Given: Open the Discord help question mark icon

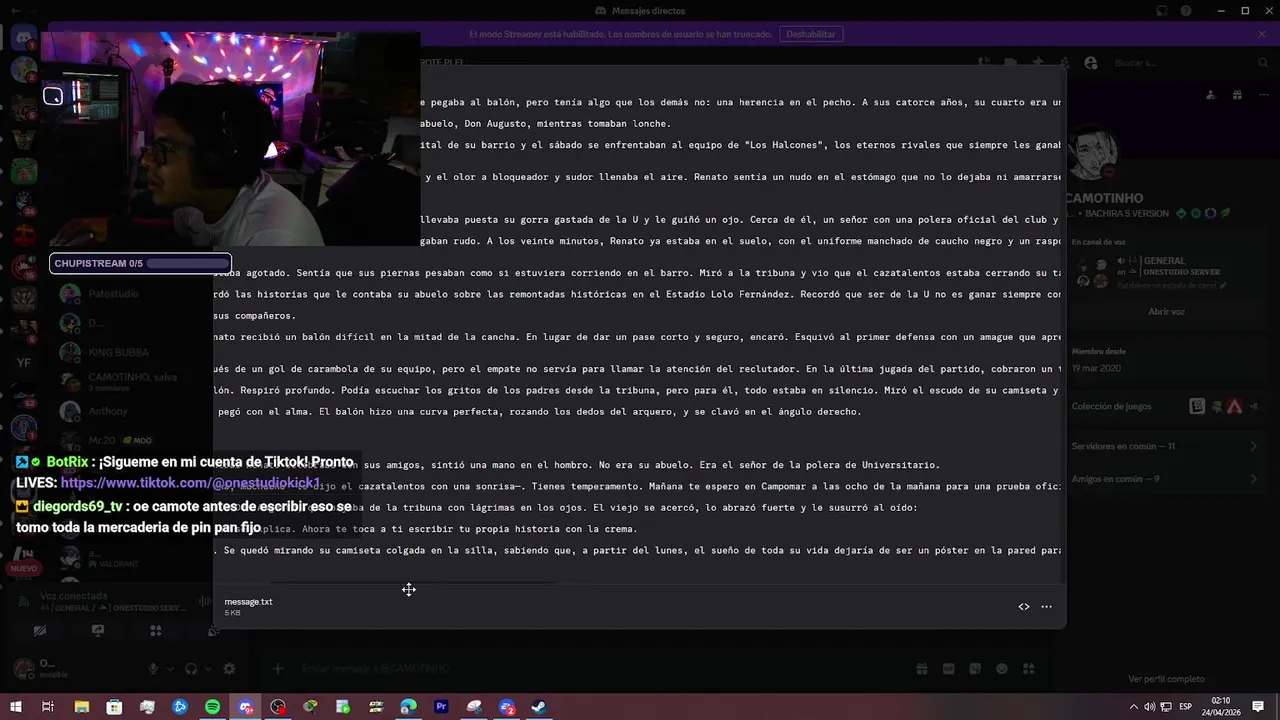Looking at the screenshot, I should tap(1186, 11).
